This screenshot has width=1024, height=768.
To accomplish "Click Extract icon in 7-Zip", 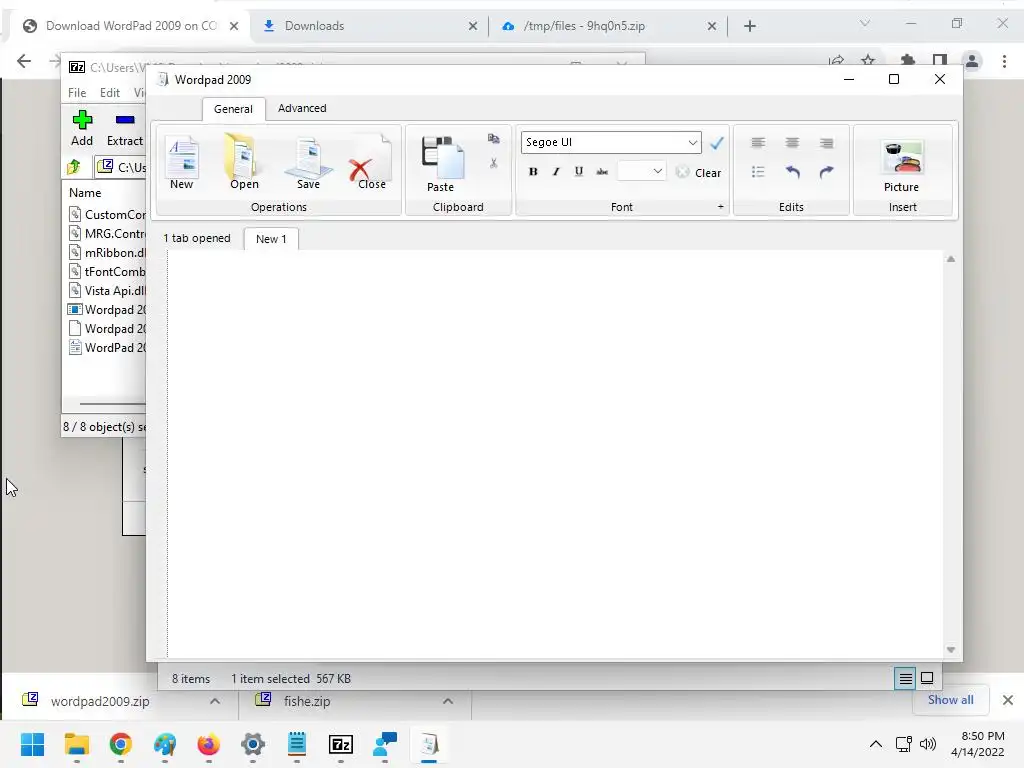I will pyautogui.click(x=125, y=128).
